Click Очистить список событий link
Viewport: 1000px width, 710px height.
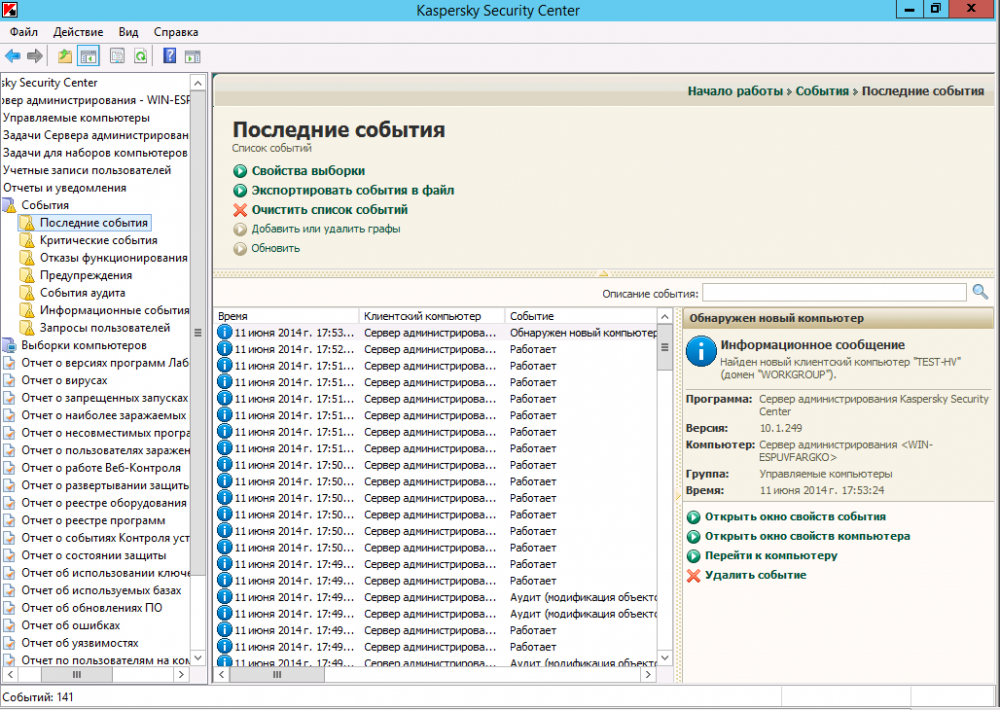329,210
